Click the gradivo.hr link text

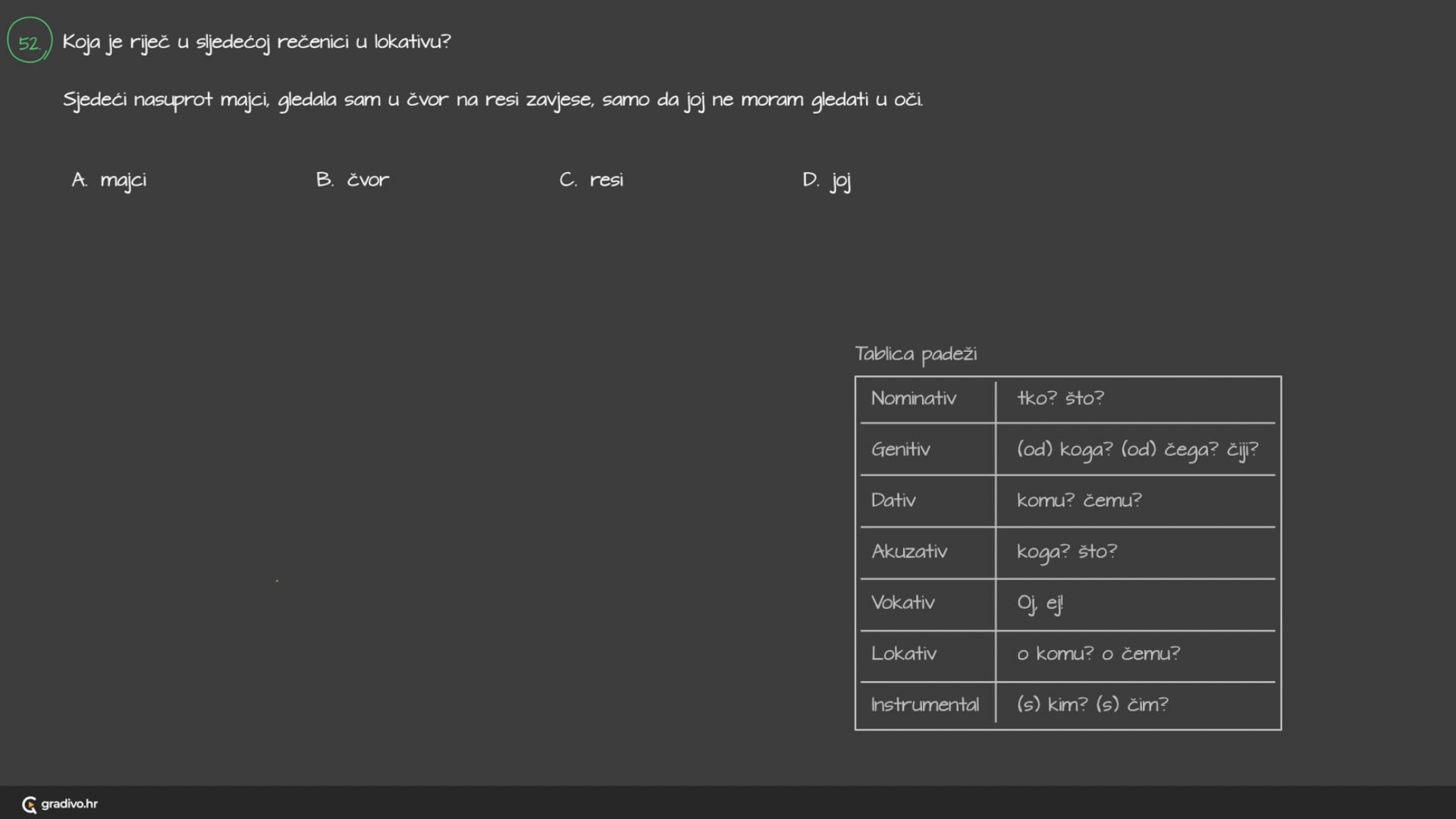click(70, 804)
